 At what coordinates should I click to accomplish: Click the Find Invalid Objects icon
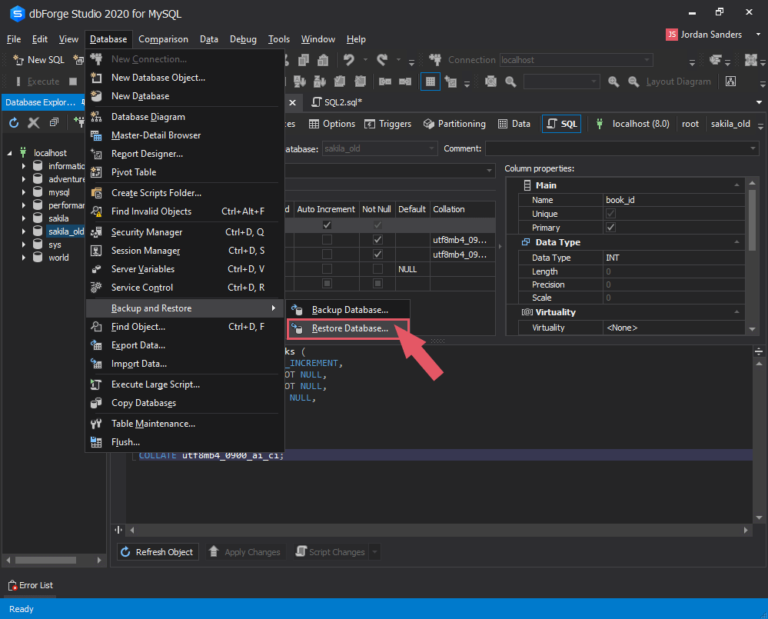tap(96, 211)
